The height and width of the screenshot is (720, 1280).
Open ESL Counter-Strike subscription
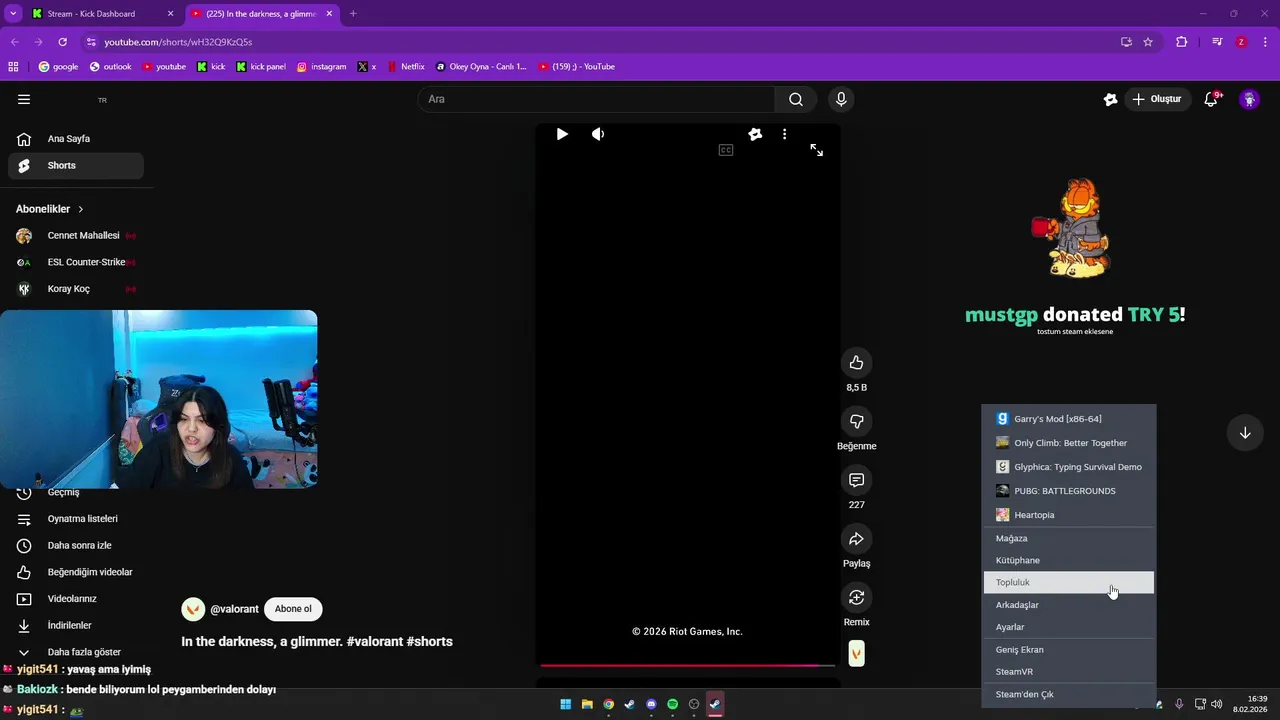coord(76,262)
